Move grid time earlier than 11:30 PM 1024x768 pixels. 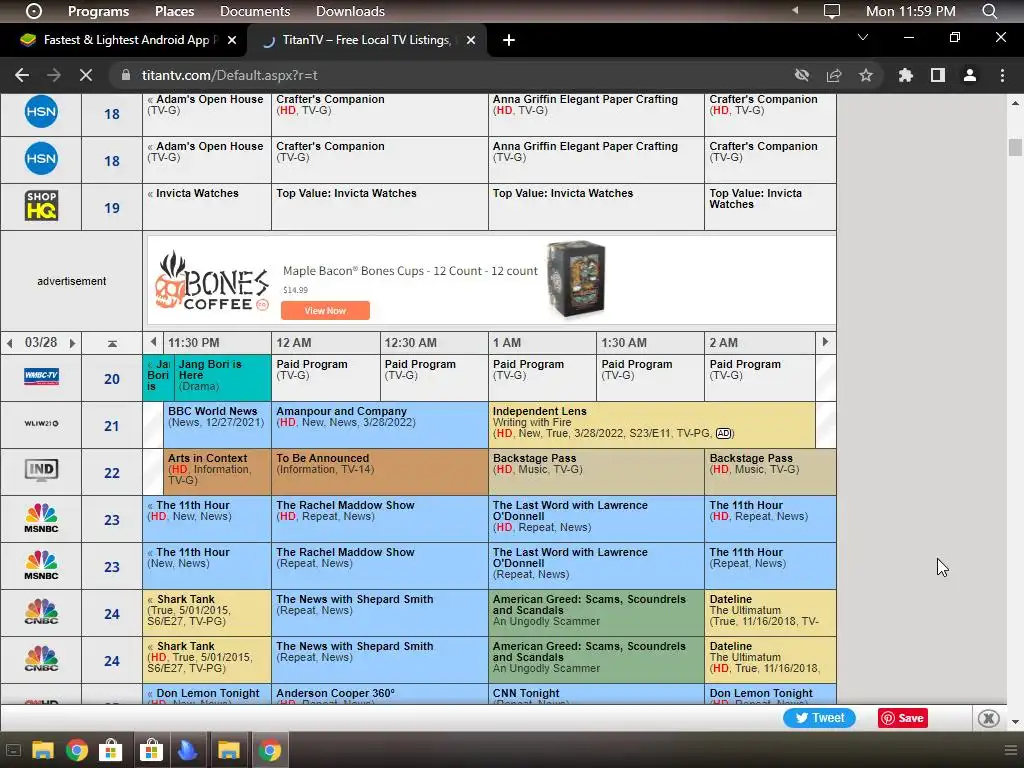click(153, 342)
